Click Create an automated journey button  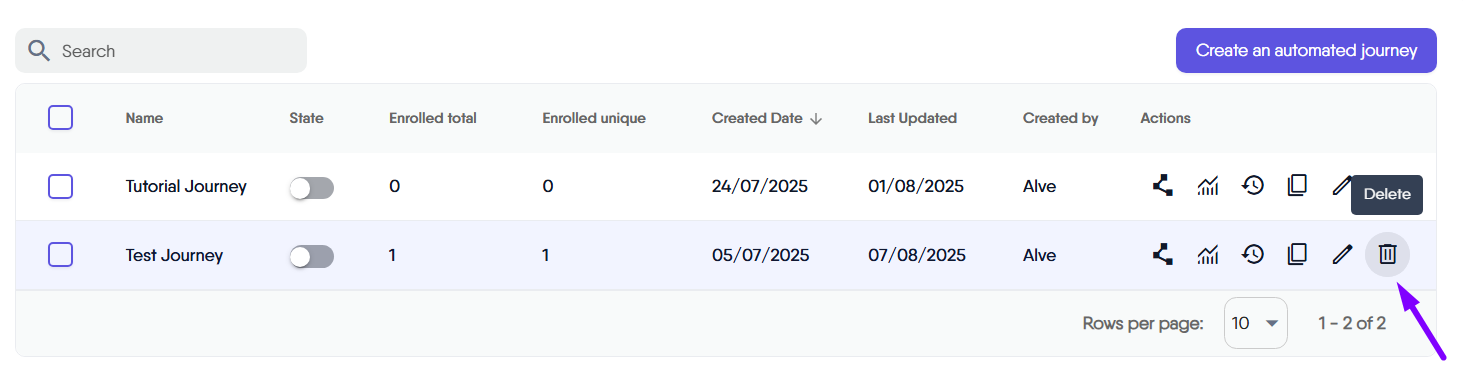coord(1306,50)
